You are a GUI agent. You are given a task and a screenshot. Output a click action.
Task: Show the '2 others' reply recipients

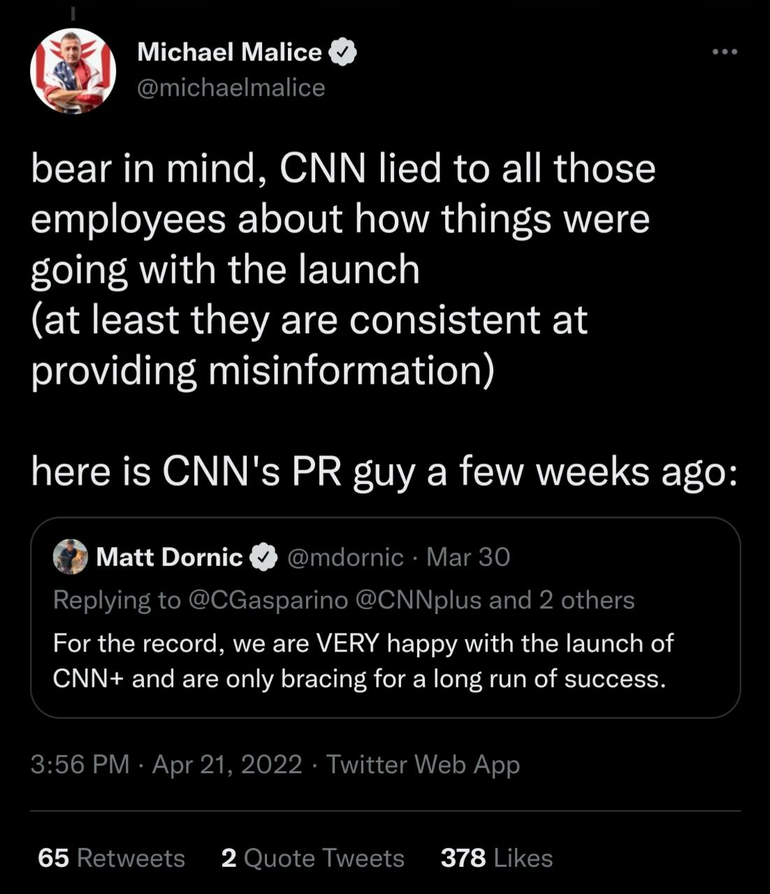590,600
